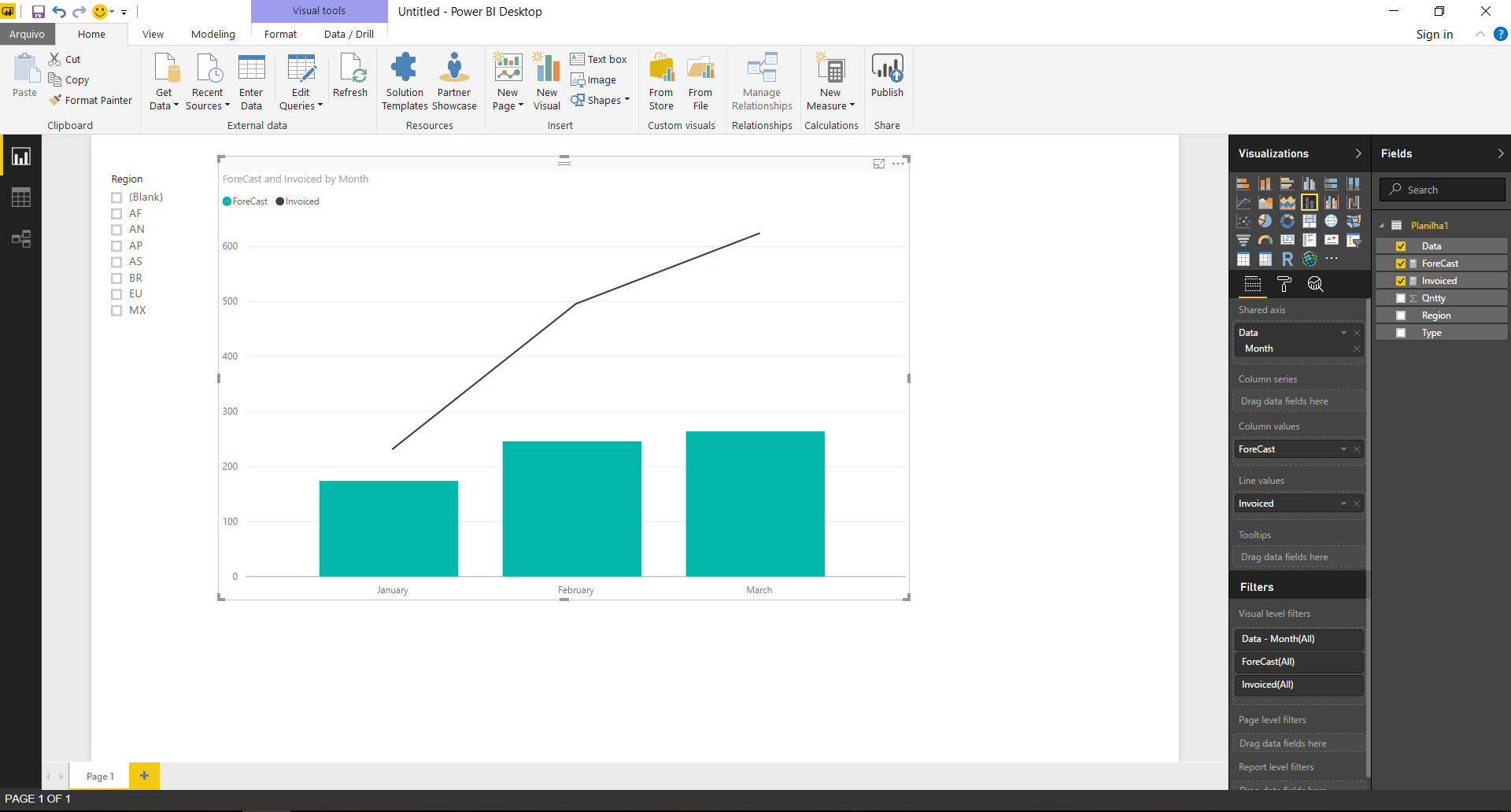Screen dimensions: 1511x812
Task: Click the Publish button
Action: tap(887, 76)
